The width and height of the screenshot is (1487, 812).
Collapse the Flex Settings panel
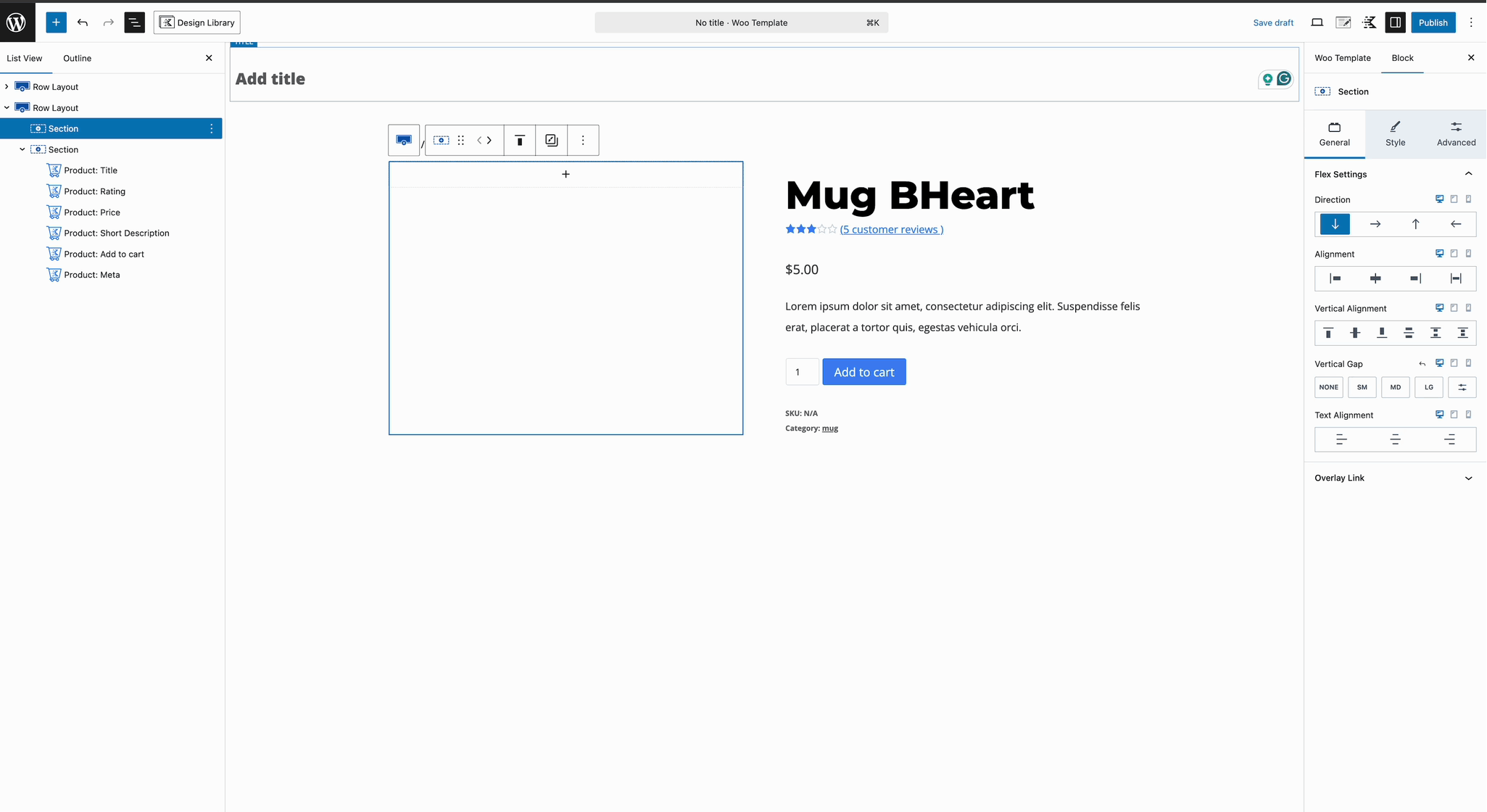1469,174
